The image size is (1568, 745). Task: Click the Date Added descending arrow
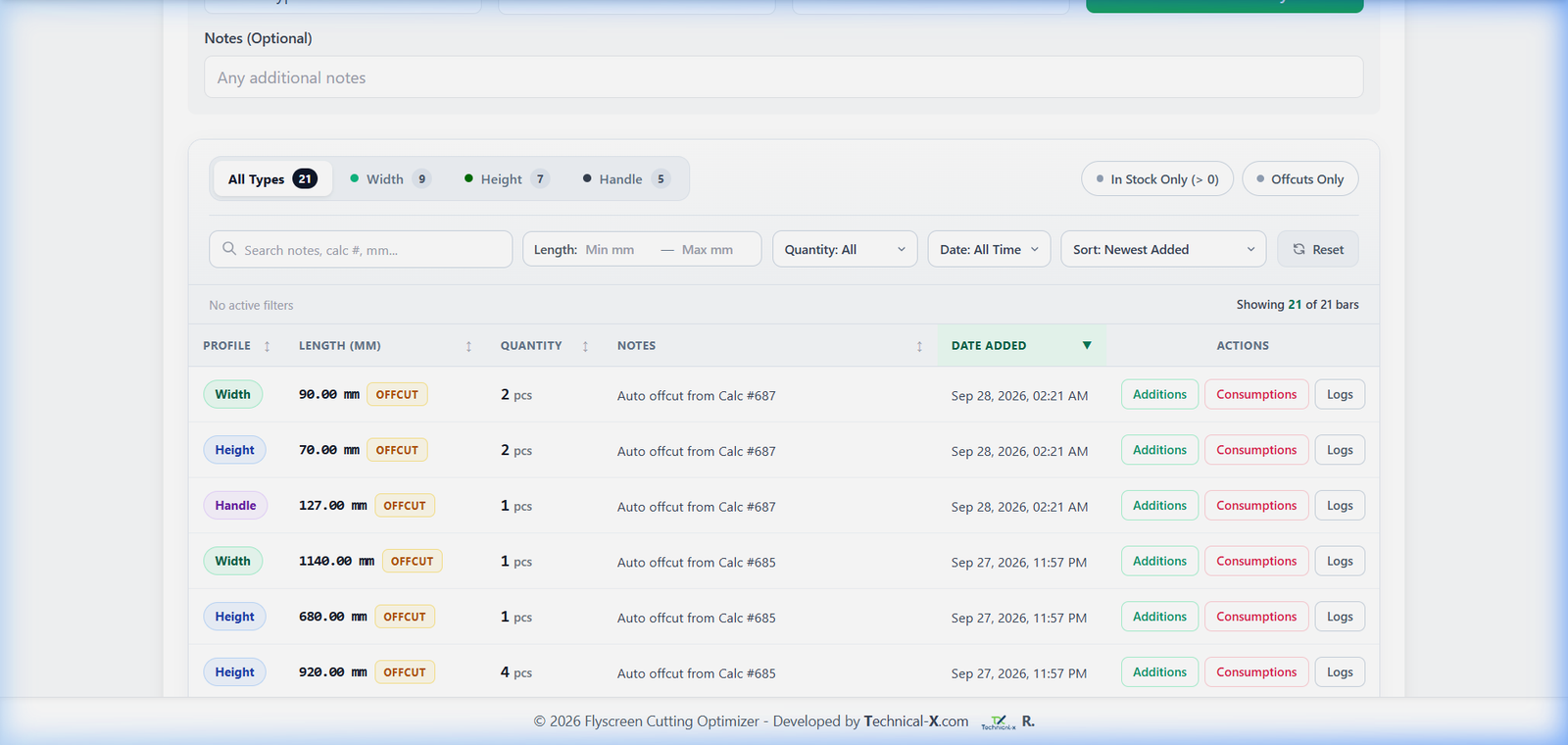click(x=1087, y=345)
